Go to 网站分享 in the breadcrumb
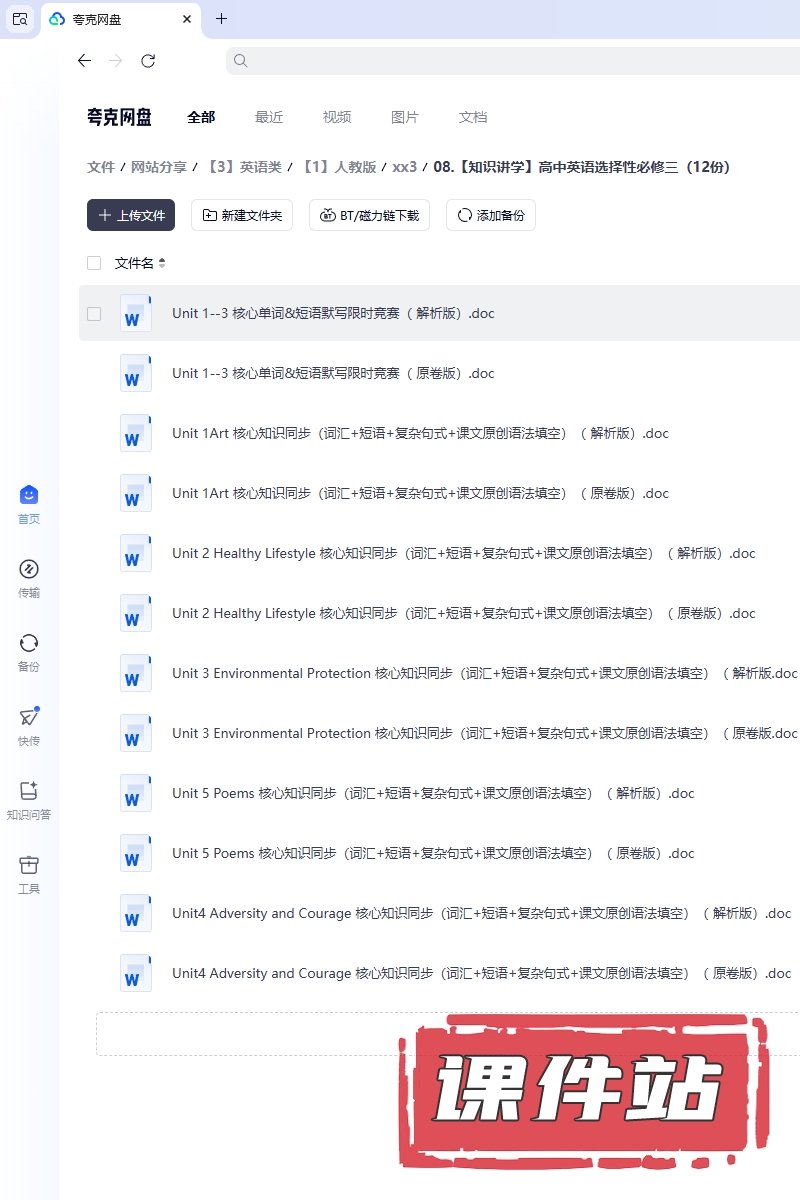 coord(159,167)
